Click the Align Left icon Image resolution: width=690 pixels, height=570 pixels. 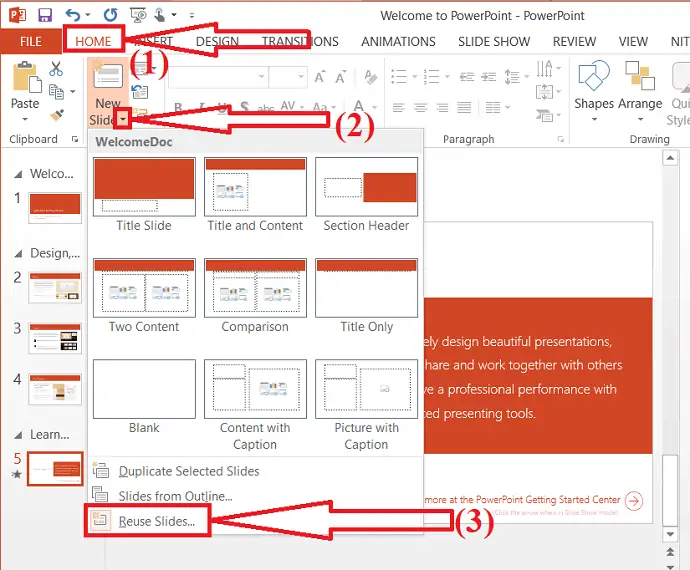(x=399, y=107)
